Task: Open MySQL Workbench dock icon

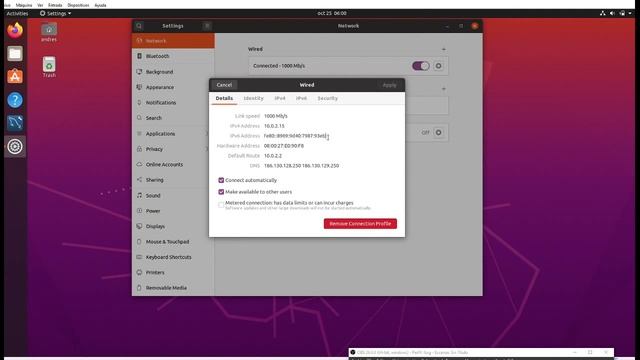Action: coord(15,123)
